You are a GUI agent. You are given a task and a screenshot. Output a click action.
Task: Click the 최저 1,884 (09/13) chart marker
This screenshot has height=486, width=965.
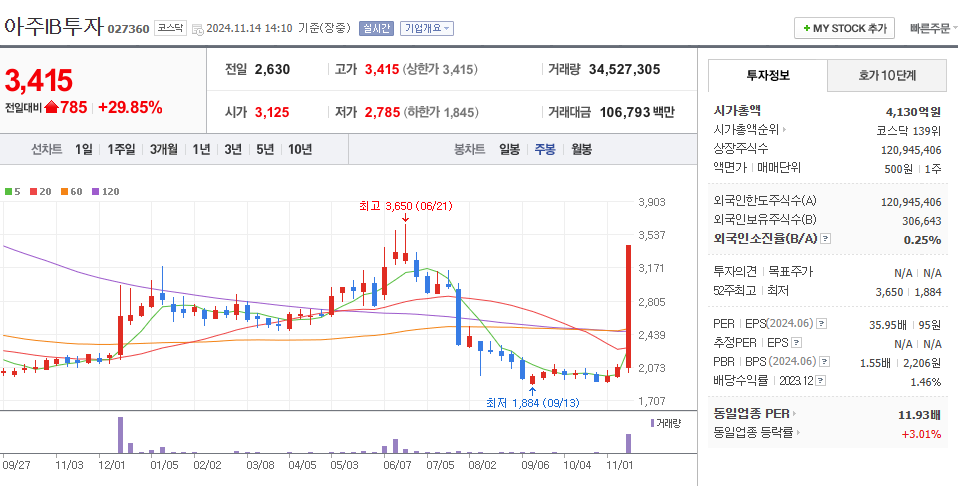click(532, 403)
